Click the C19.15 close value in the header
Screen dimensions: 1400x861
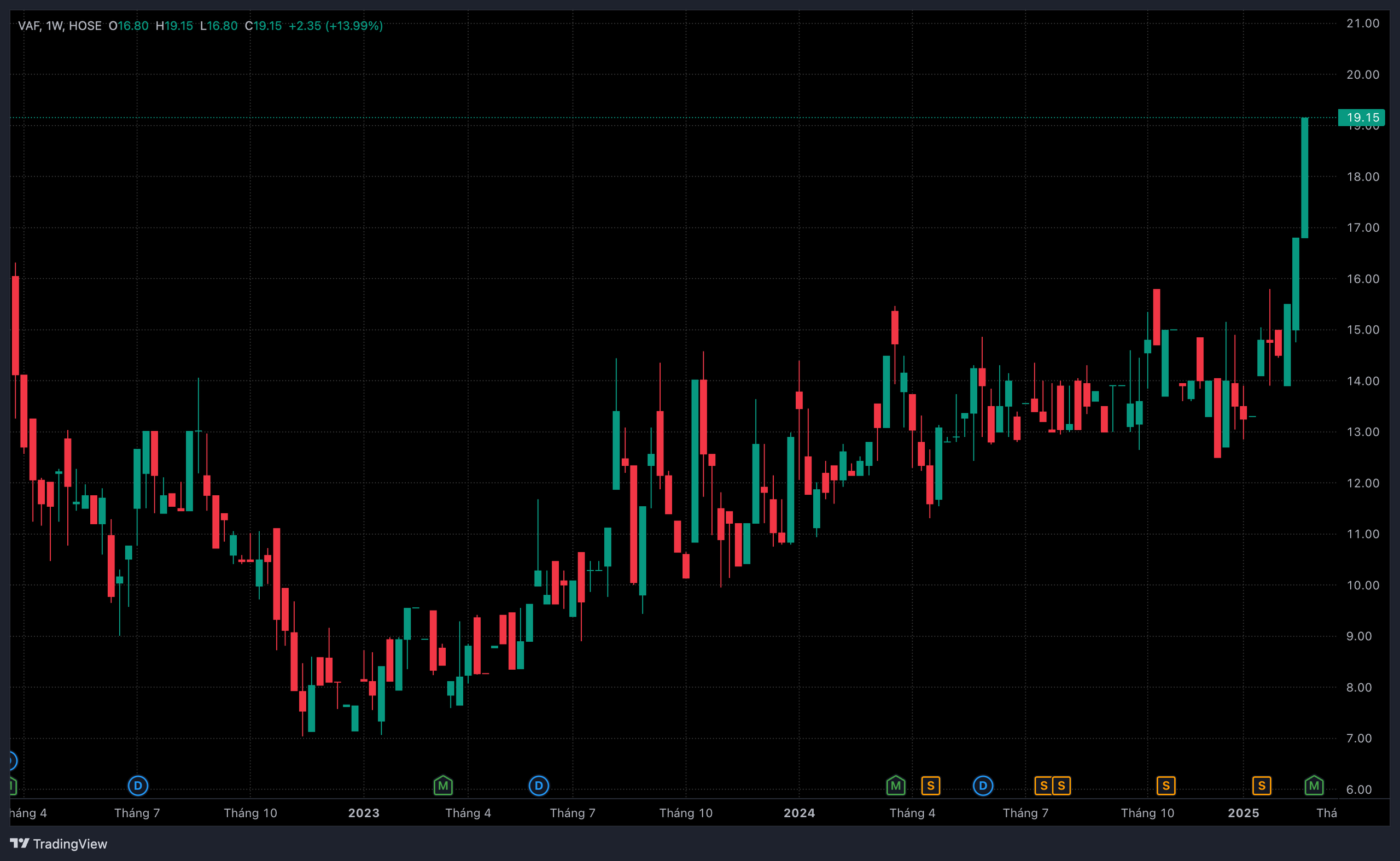(x=263, y=26)
